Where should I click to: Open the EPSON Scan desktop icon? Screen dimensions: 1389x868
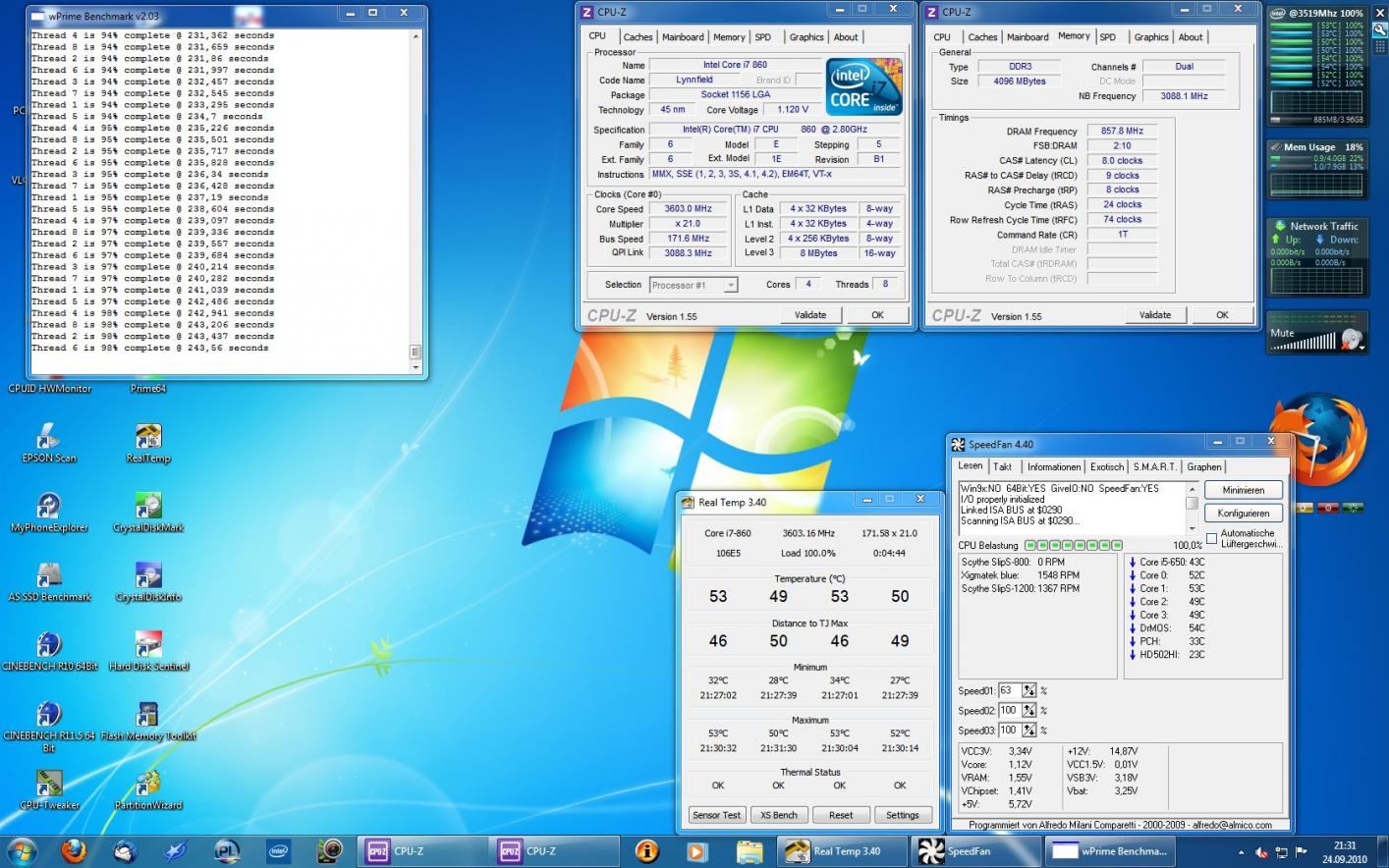click(48, 443)
